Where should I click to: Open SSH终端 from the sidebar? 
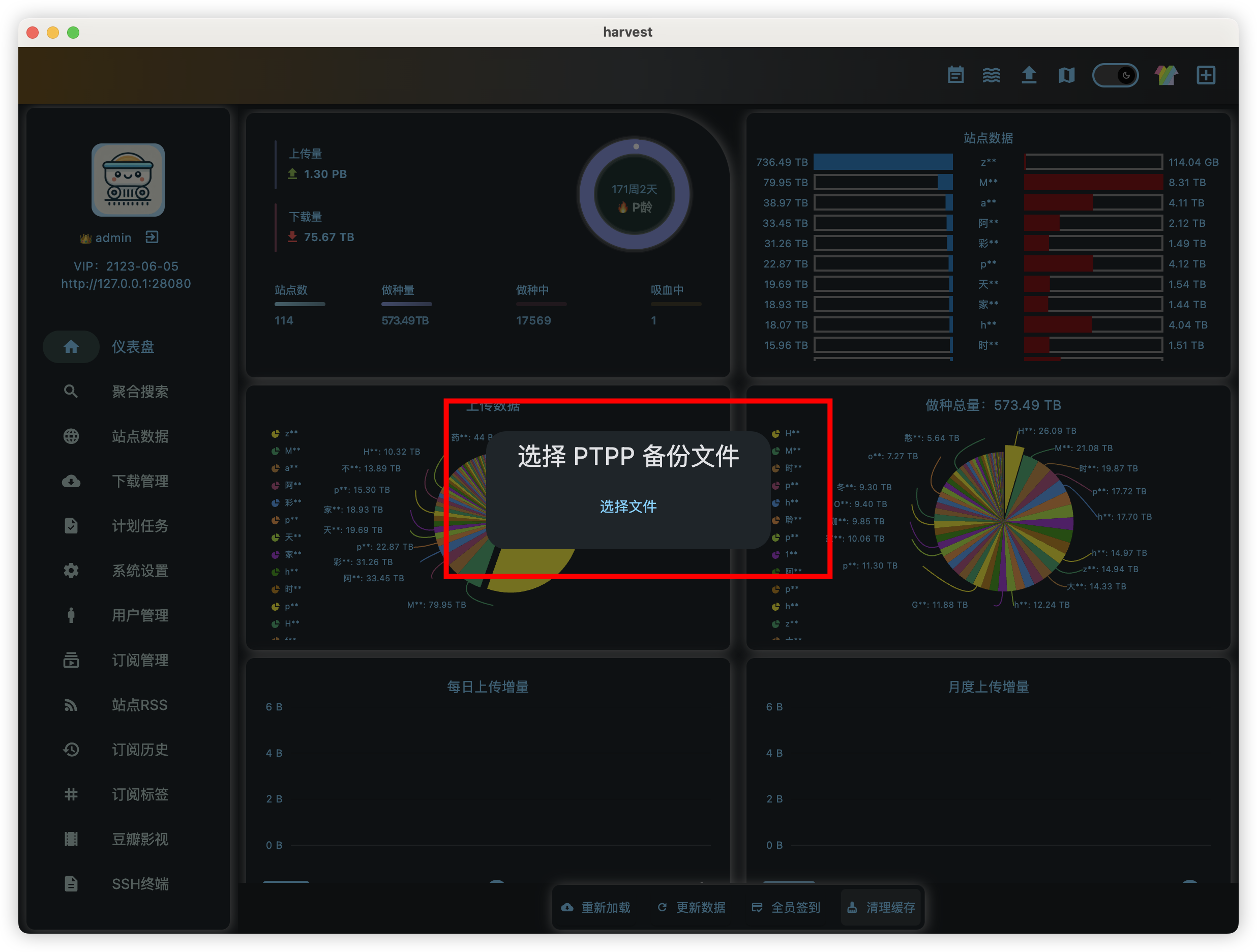[139, 884]
